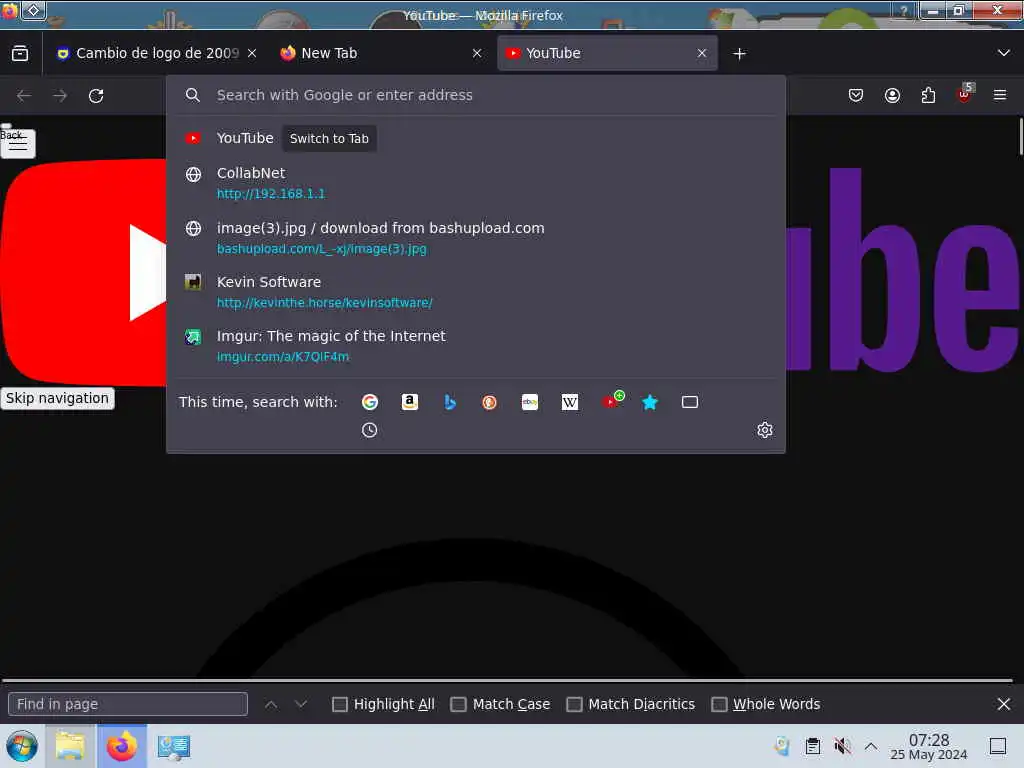1024x768 pixels.
Task: Enable Whole Words in find bar
Action: click(x=766, y=704)
